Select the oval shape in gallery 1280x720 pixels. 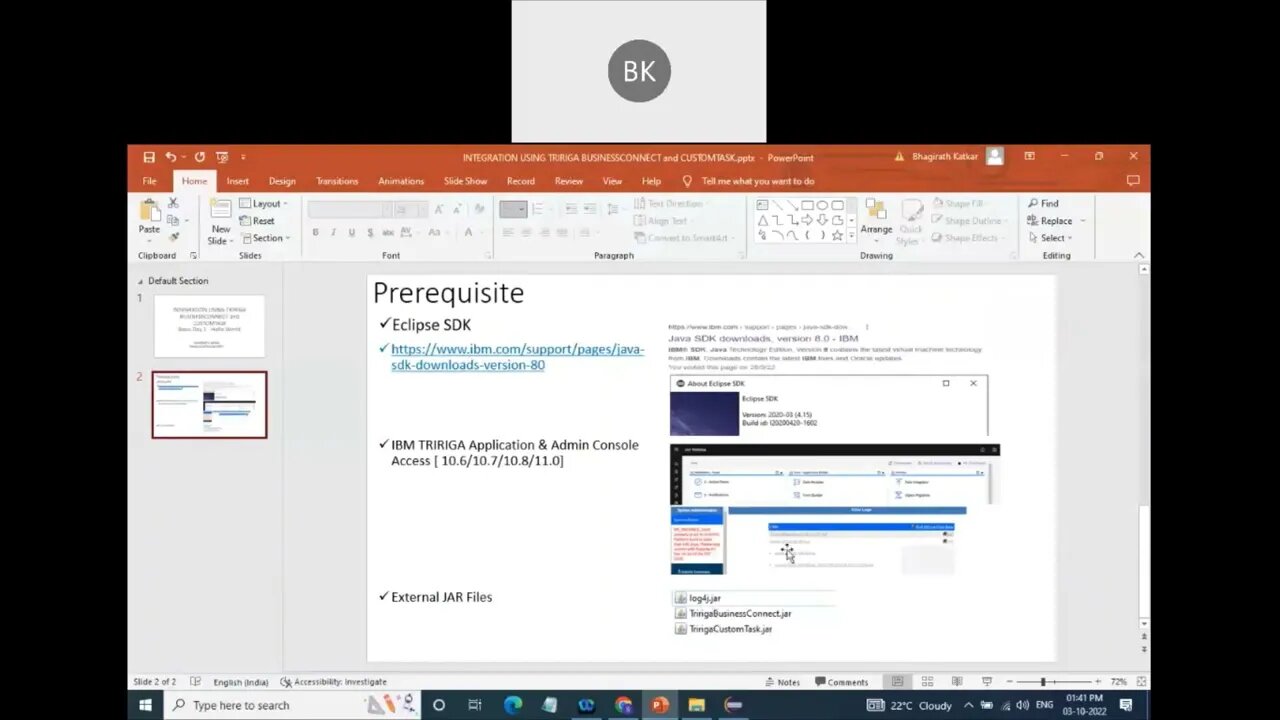pyautogui.click(x=822, y=205)
